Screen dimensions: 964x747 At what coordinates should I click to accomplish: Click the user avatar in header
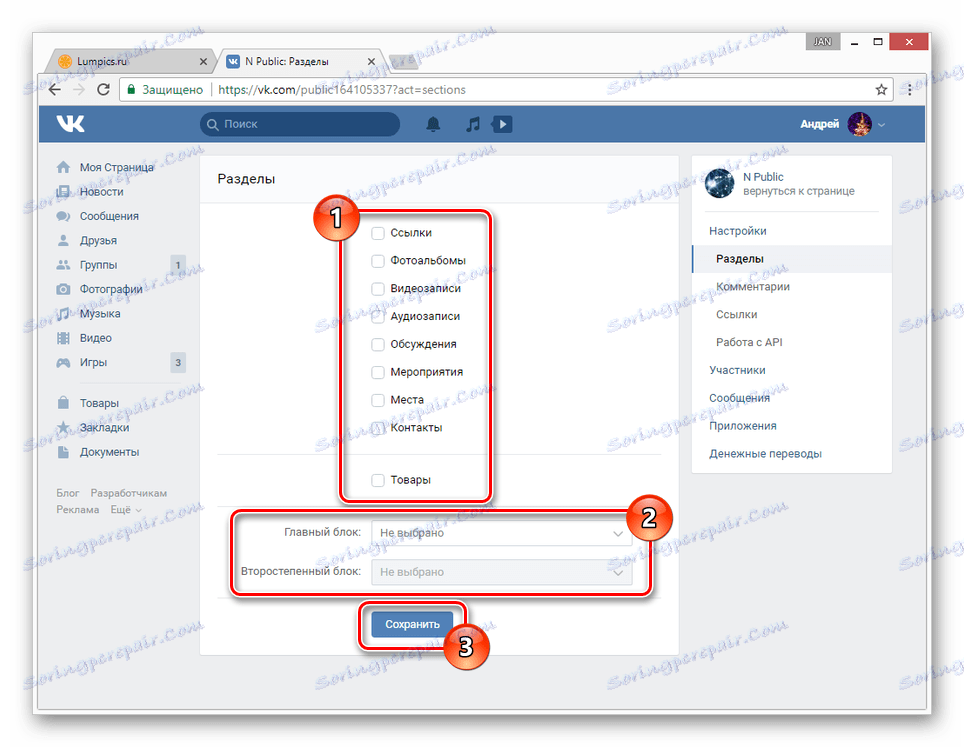pyautogui.click(x=859, y=124)
